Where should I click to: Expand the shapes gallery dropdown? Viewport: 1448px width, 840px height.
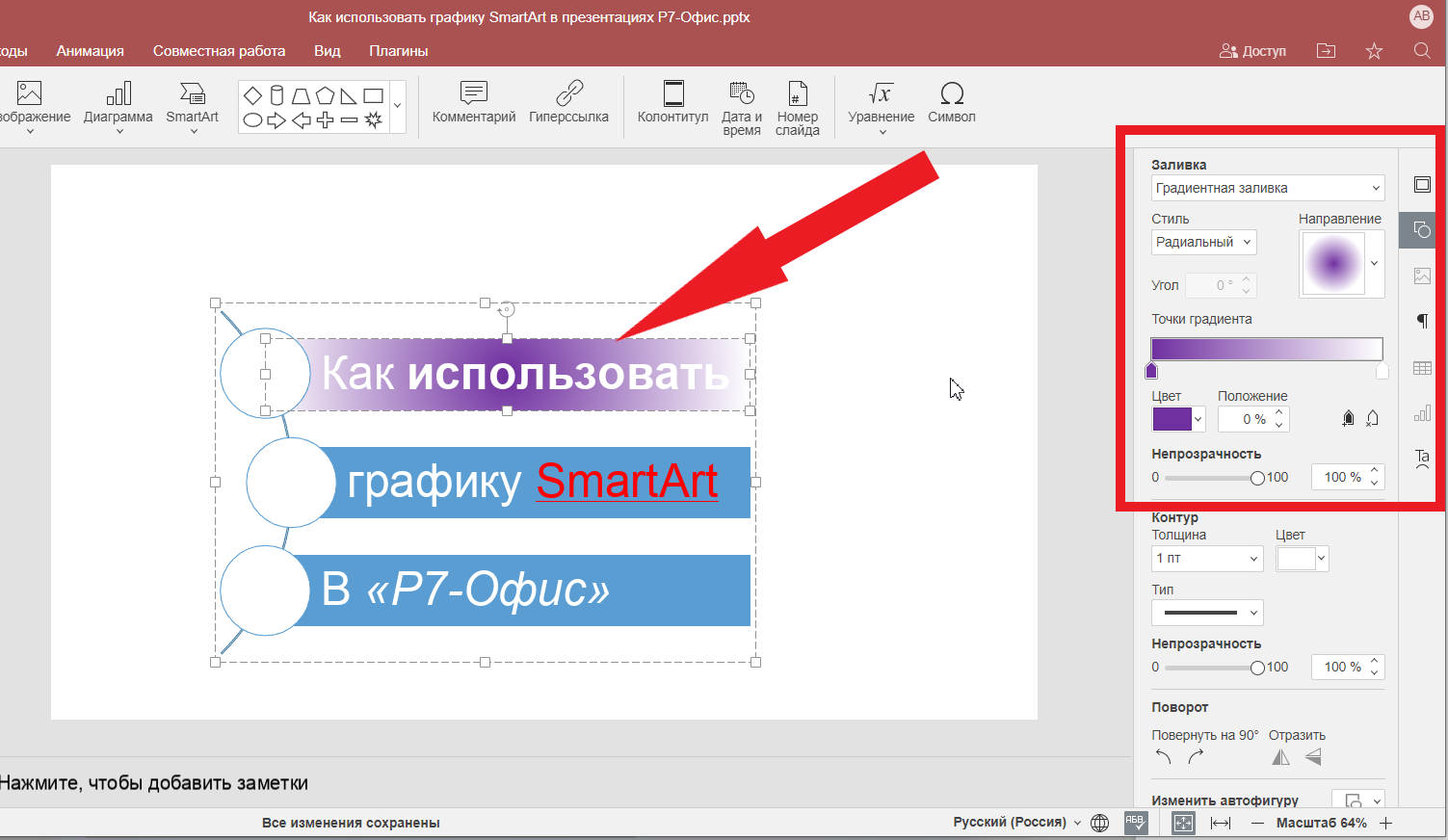[398, 107]
